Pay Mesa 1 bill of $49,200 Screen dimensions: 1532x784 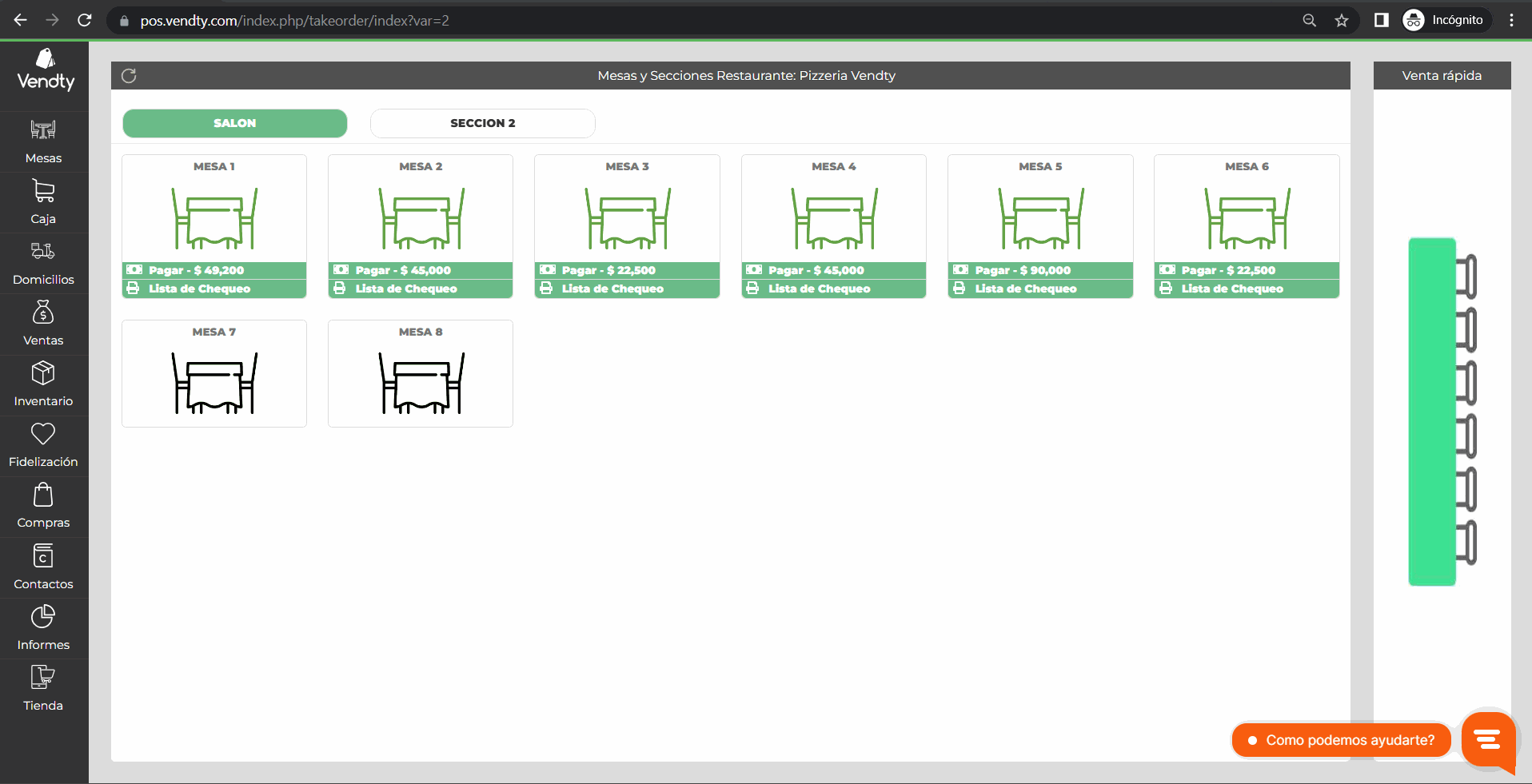coord(214,270)
